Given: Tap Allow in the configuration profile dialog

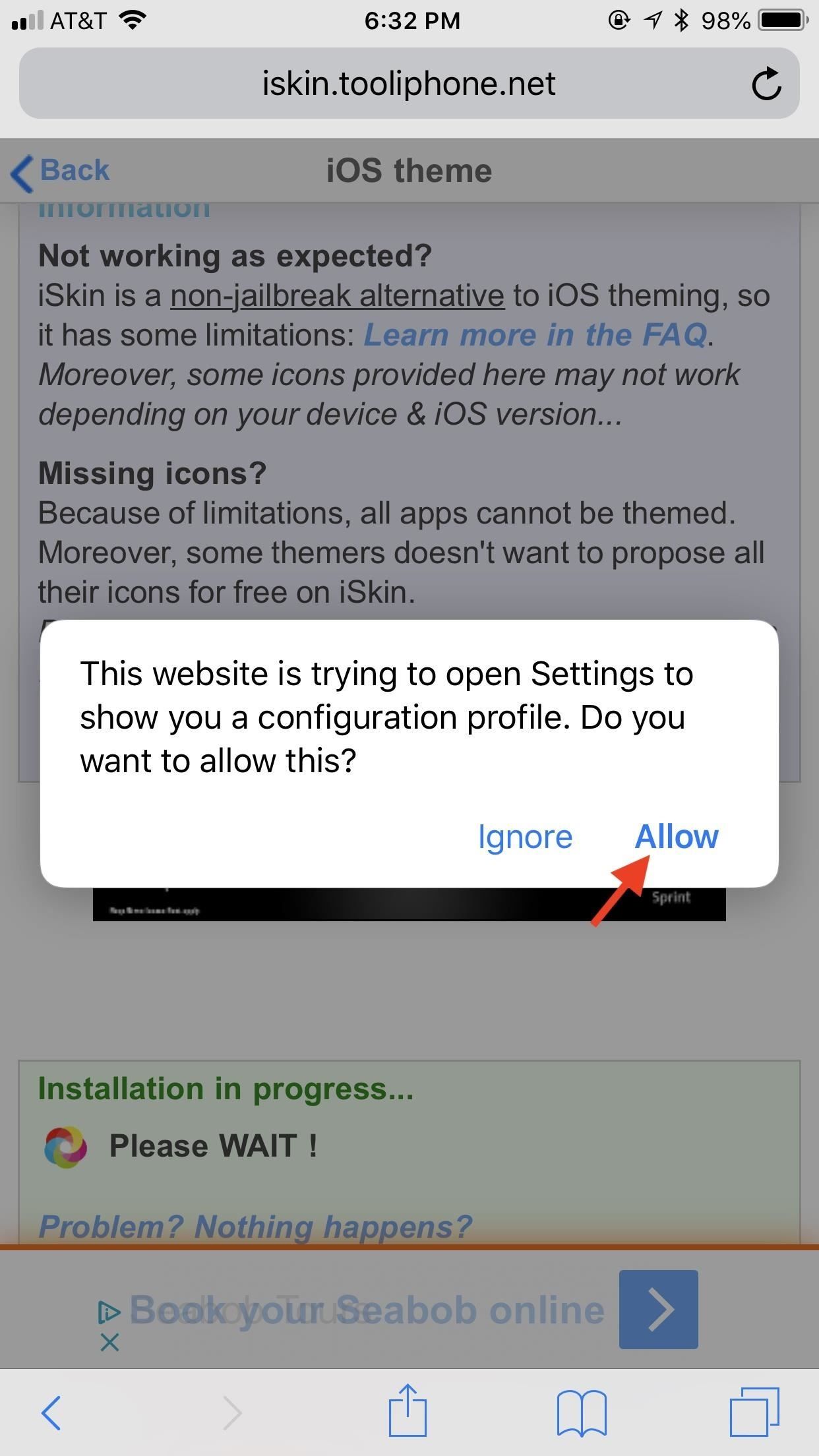Looking at the screenshot, I should [x=677, y=837].
